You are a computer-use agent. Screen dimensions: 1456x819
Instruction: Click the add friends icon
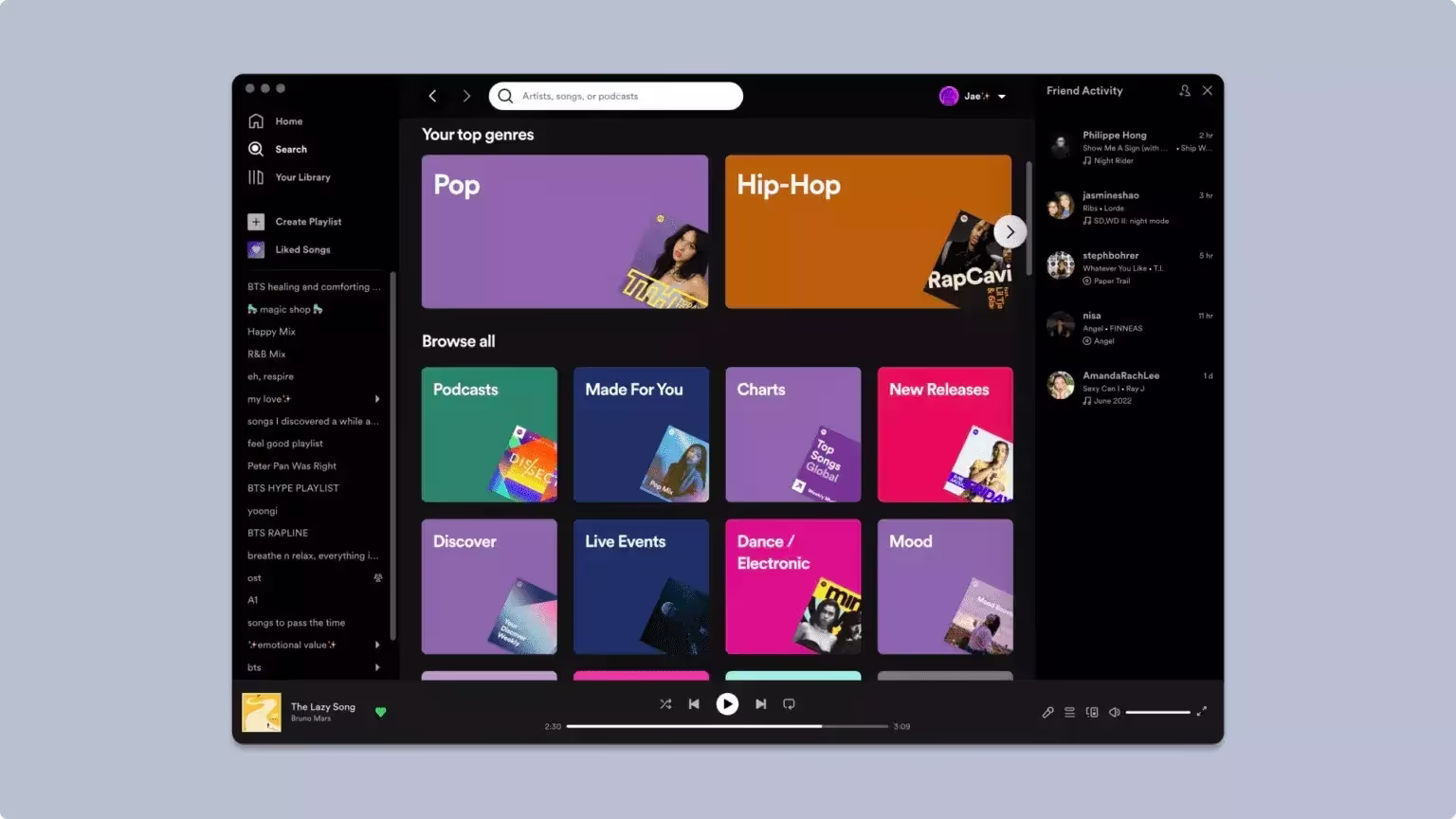(x=1185, y=91)
